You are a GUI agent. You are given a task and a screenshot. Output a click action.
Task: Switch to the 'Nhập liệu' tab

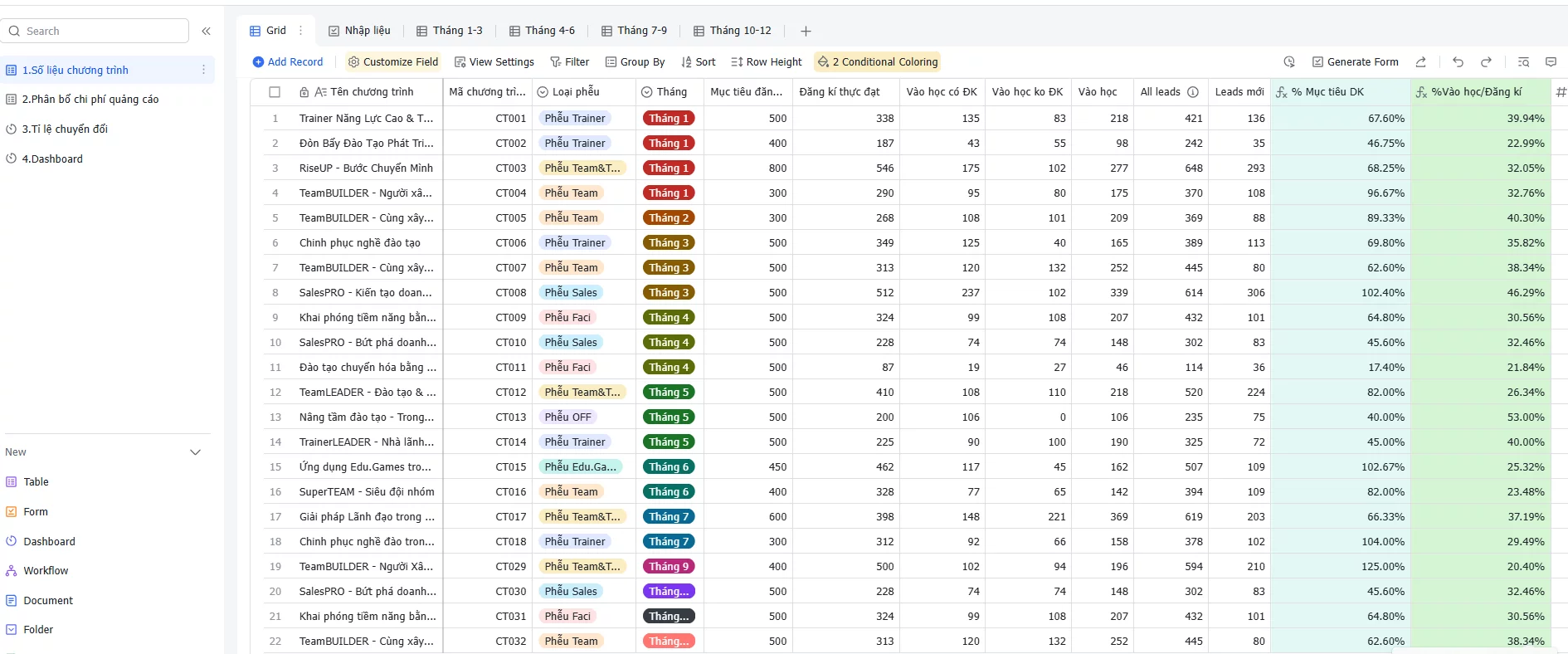pos(359,31)
